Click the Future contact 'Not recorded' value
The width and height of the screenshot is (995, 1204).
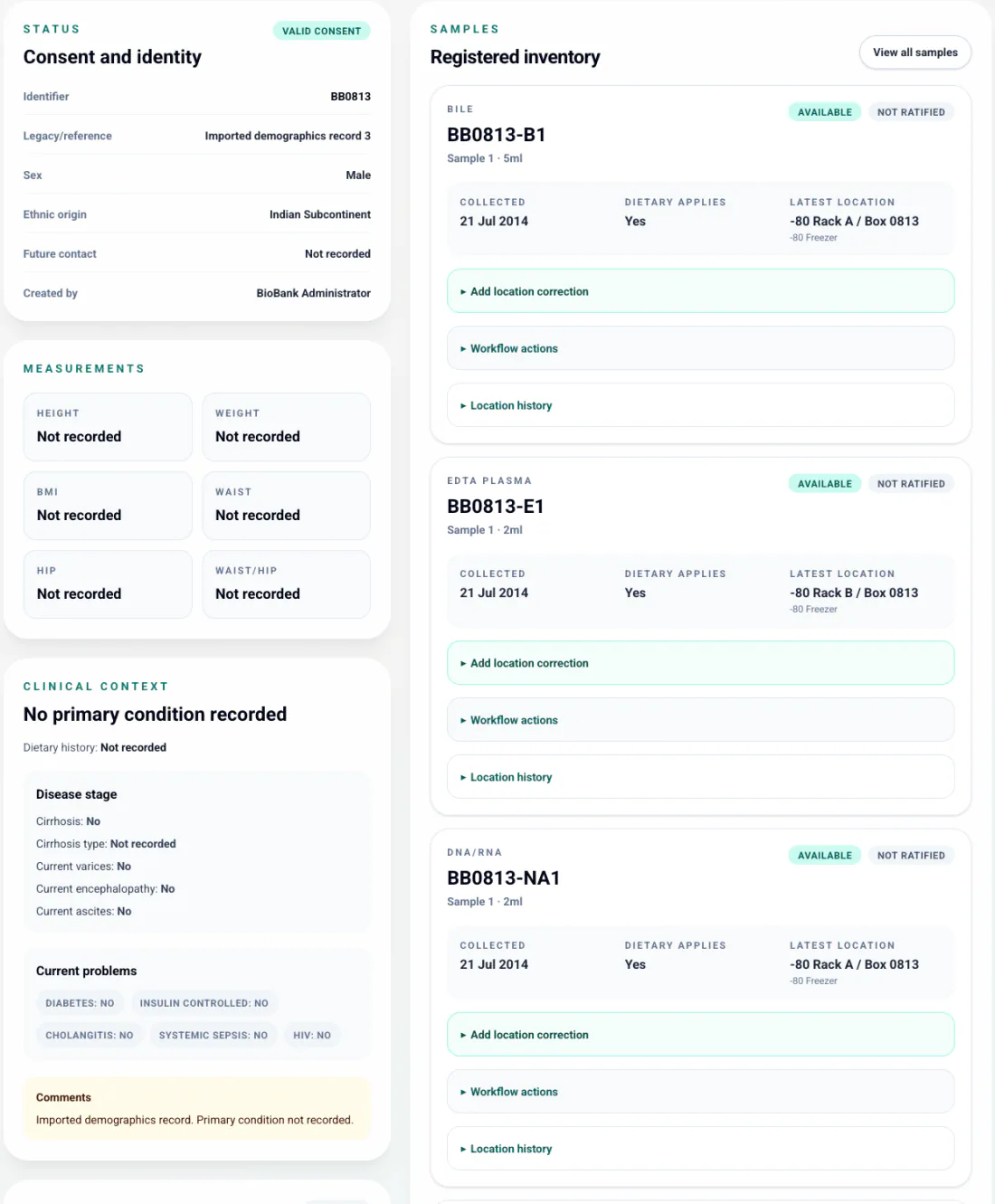(337, 254)
